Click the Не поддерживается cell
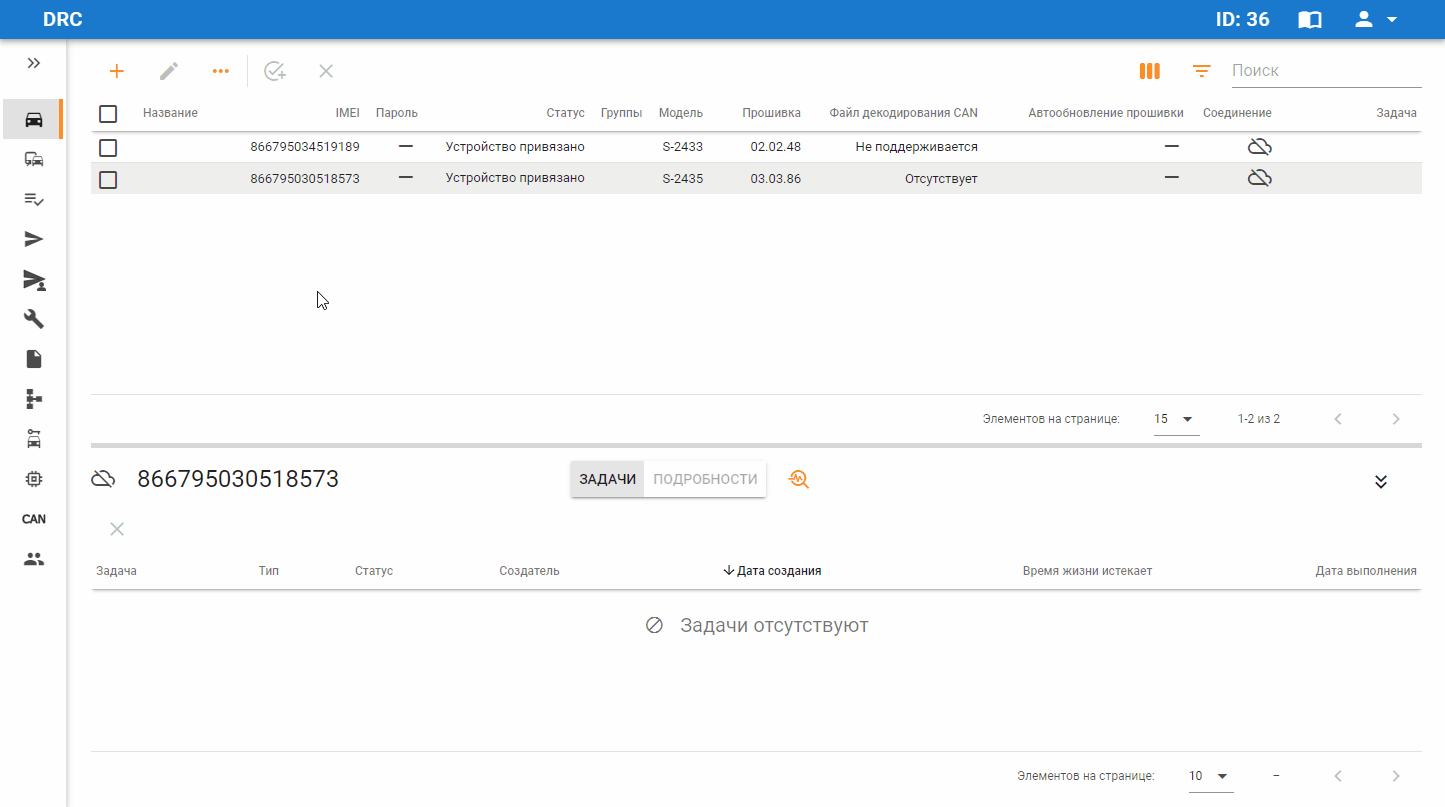 pos(916,147)
